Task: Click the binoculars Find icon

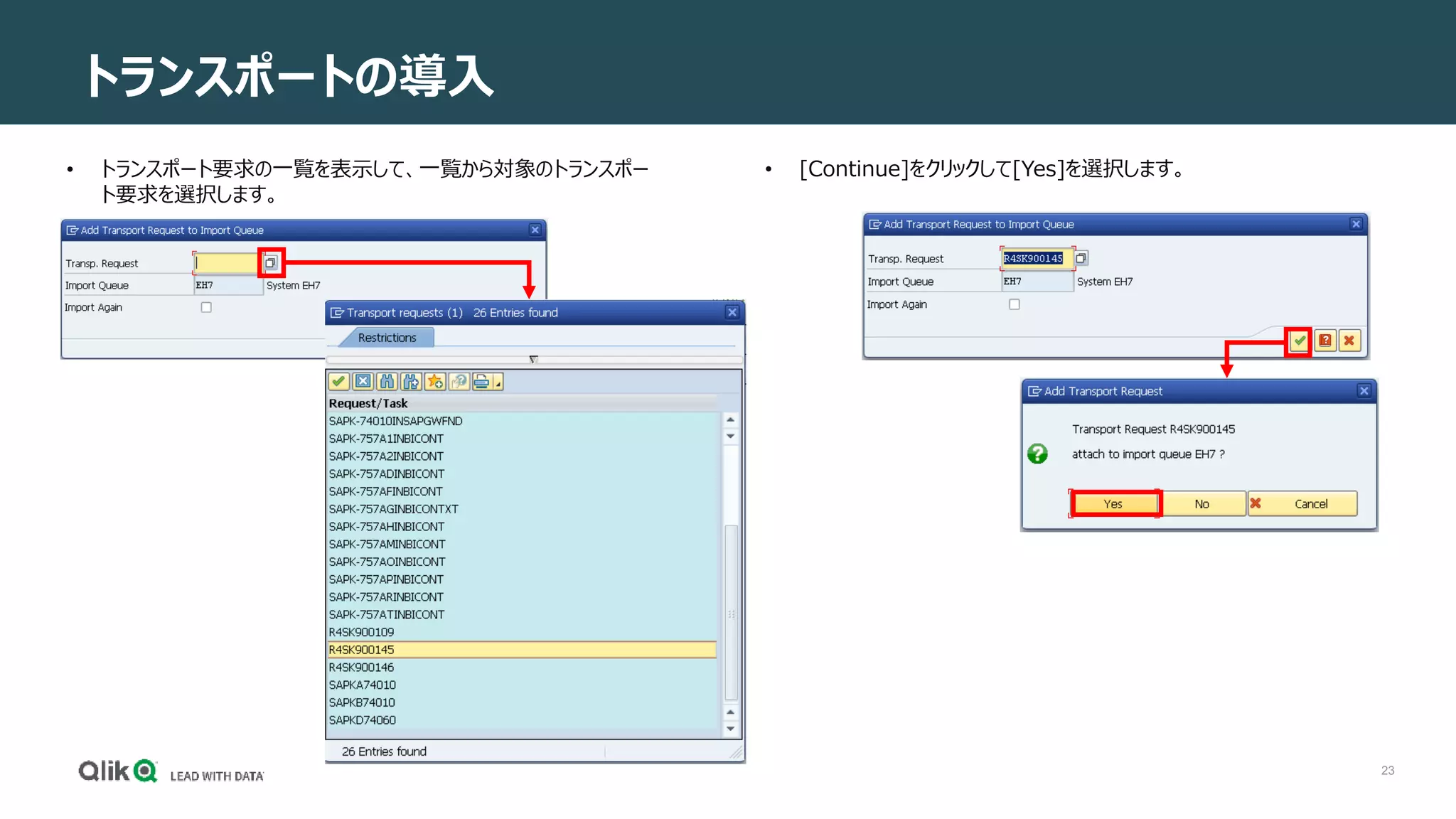Action: pyautogui.click(x=387, y=382)
